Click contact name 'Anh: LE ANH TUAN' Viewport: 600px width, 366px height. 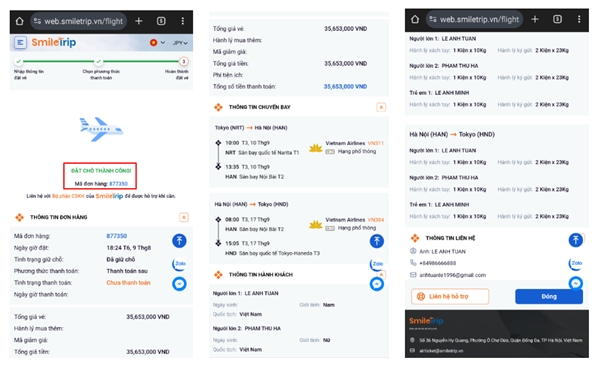[442, 252]
